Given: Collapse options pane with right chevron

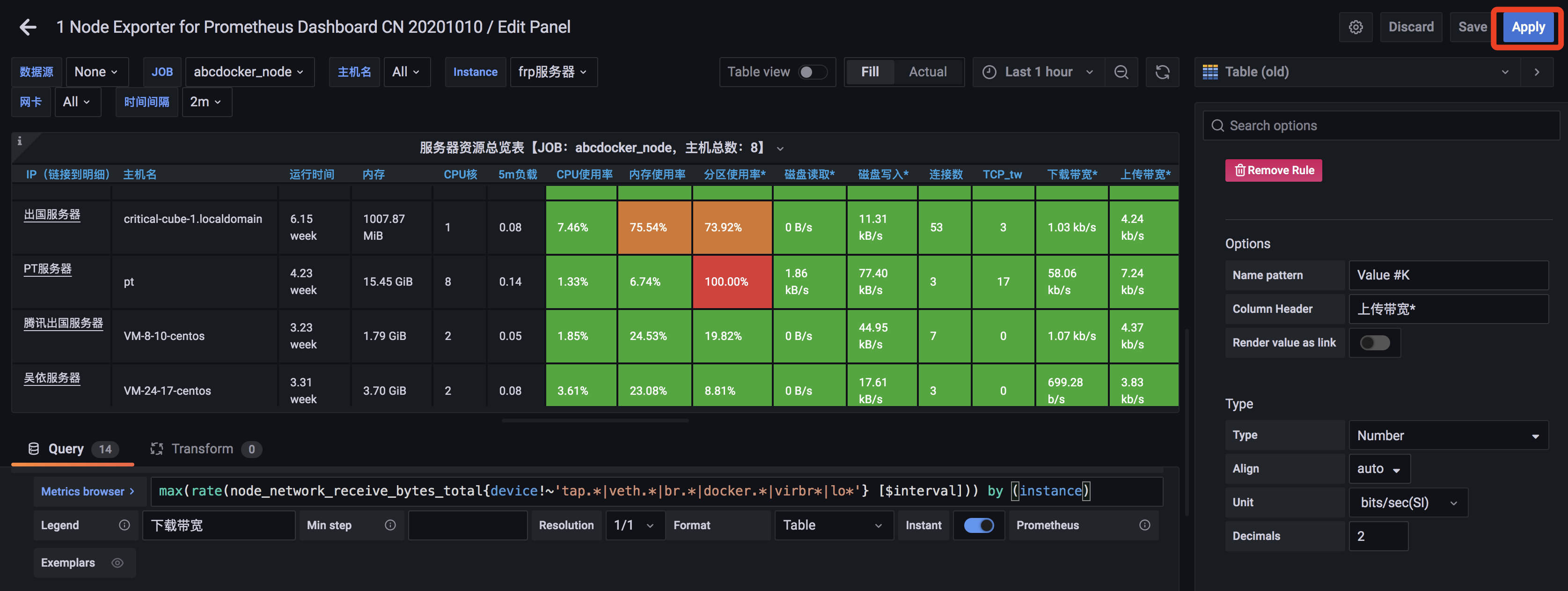Looking at the screenshot, I should tap(1537, 72).
